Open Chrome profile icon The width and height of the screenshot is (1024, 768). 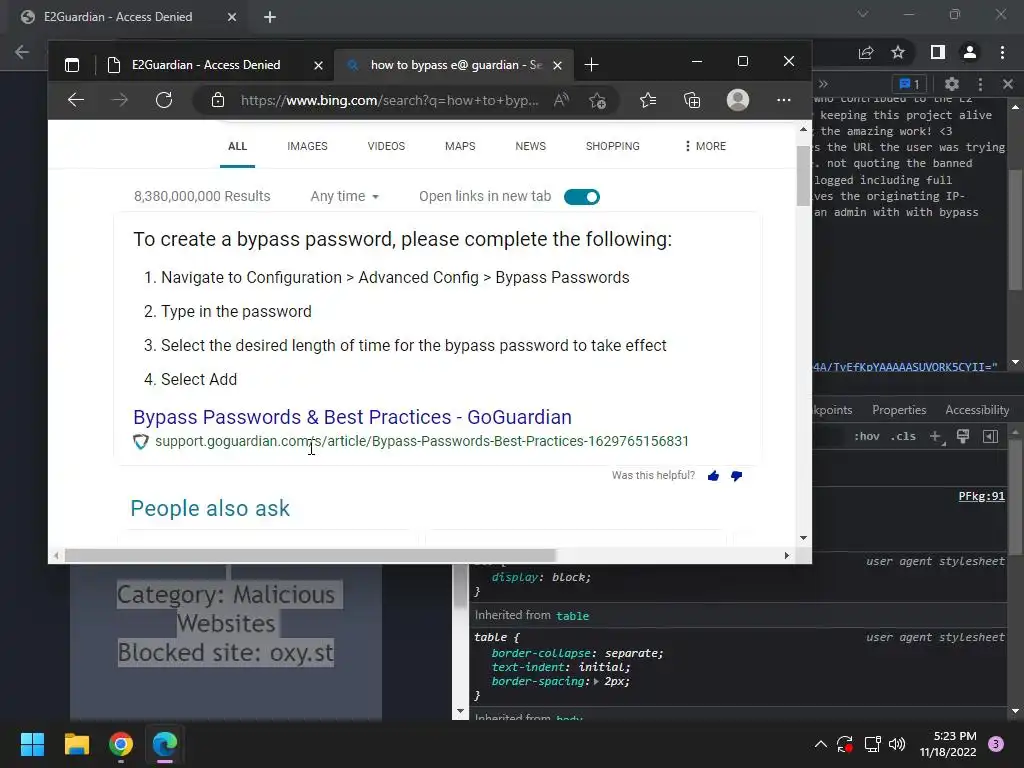pyautogui.click(x=970, y=52)
